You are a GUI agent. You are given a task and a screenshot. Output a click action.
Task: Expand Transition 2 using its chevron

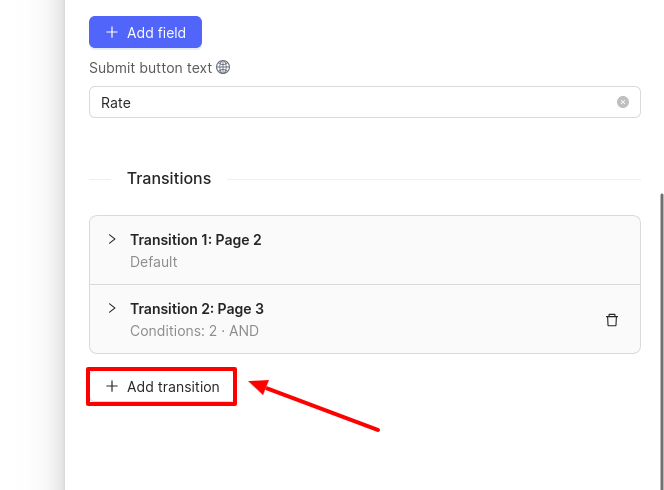112,308
